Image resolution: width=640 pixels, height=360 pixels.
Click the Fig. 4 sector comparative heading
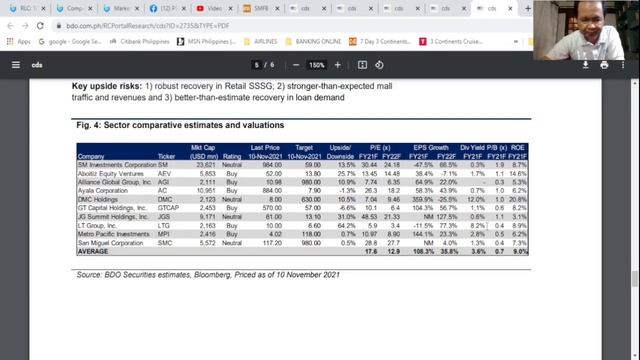(x=180, y=125)
